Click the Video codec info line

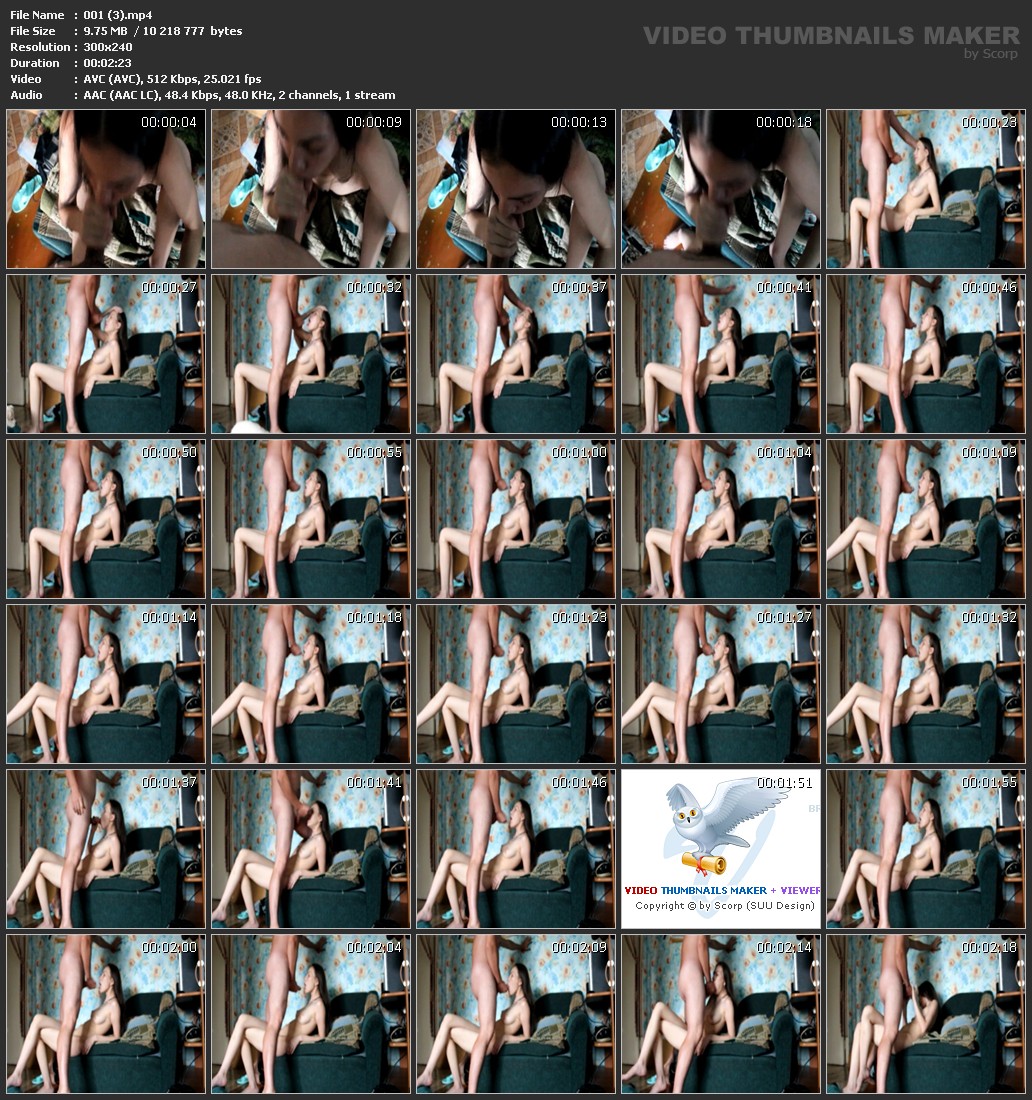click(172, 79)
